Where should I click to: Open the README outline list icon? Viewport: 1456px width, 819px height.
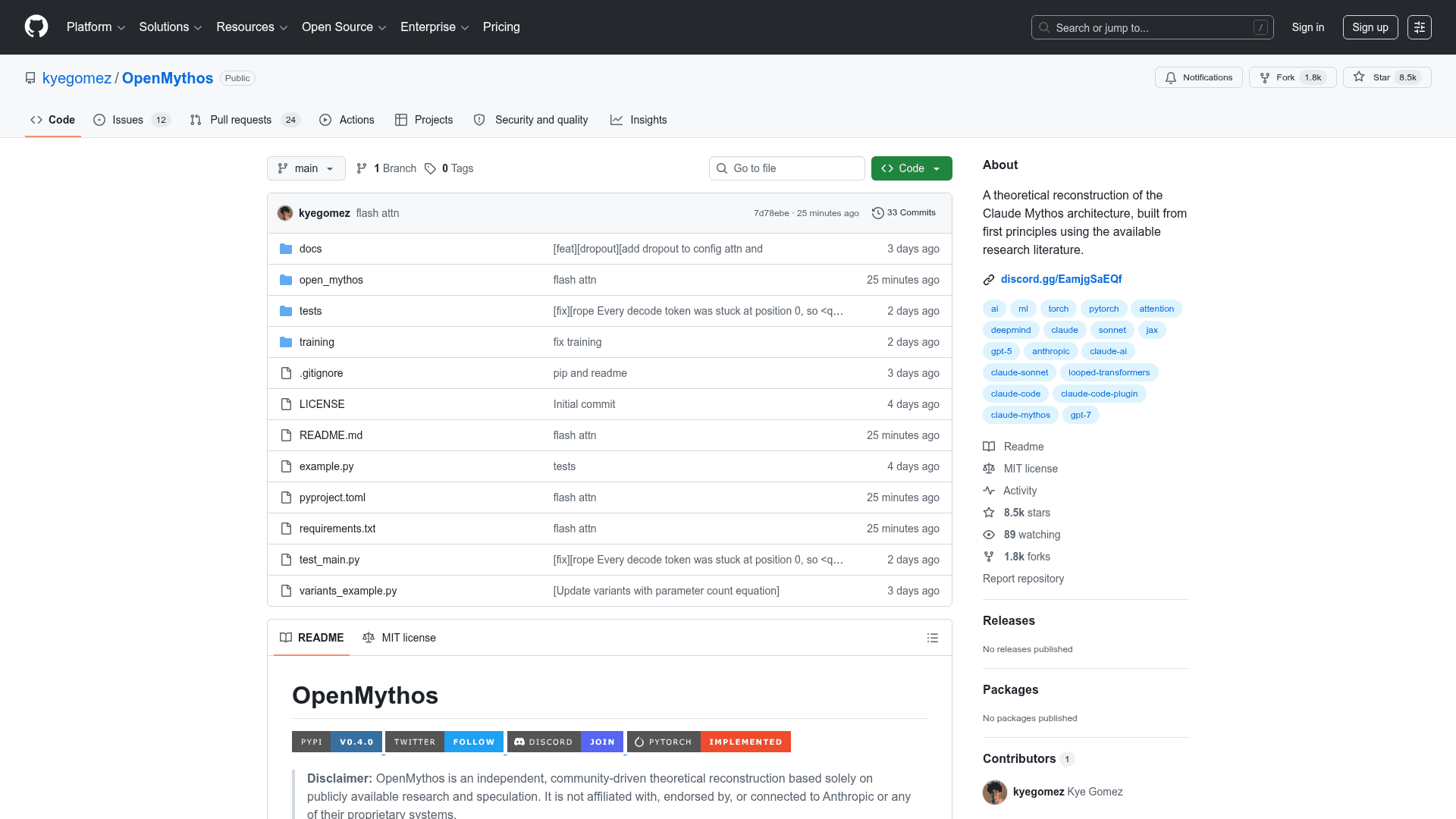point(933,638)
